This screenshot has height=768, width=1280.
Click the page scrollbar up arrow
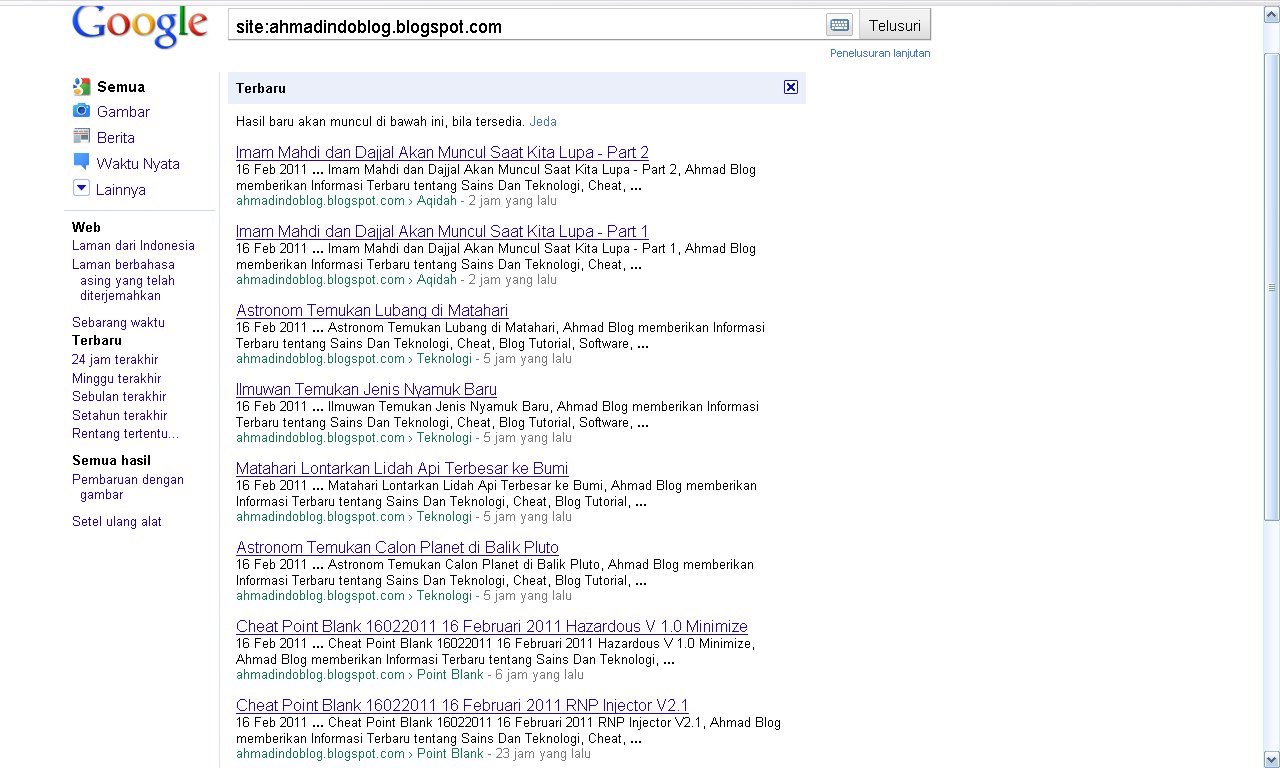(x=1271, y=12)
